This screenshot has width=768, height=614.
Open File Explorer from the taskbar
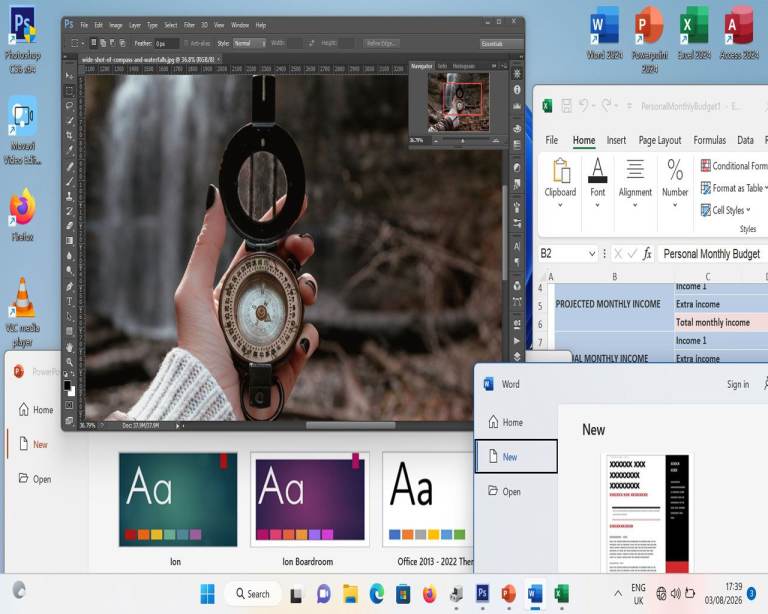350,594
